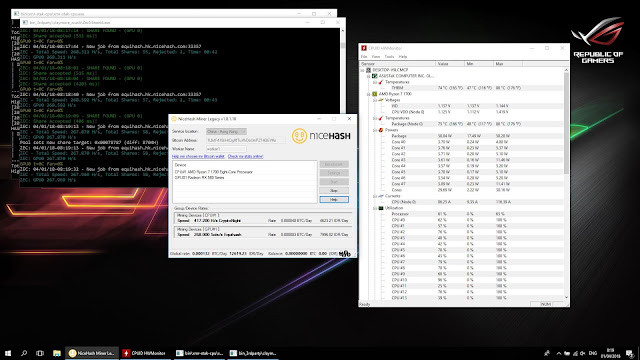Open the Action Center notification icon
The width and height of the screenshot is (640, 360).
pyautogui.click(x=629, y=353)
